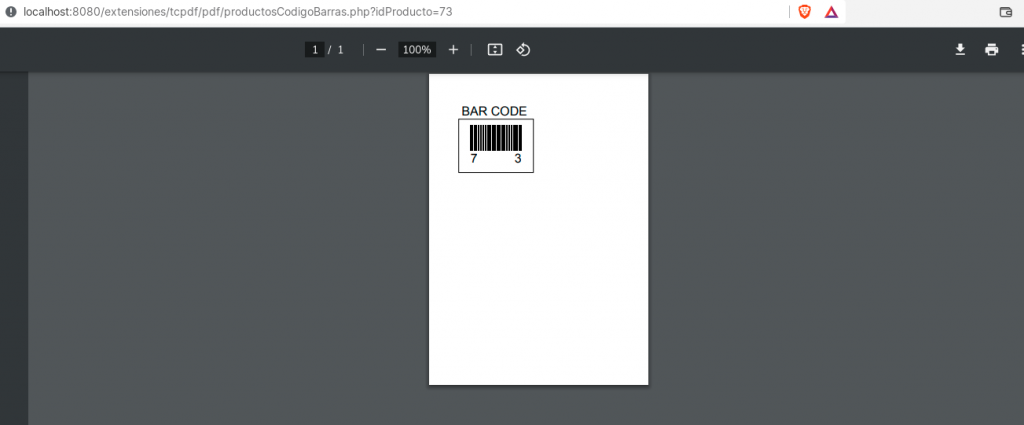
Task: Click the total page count in the toolbar
Action: (x=340, y=50)
